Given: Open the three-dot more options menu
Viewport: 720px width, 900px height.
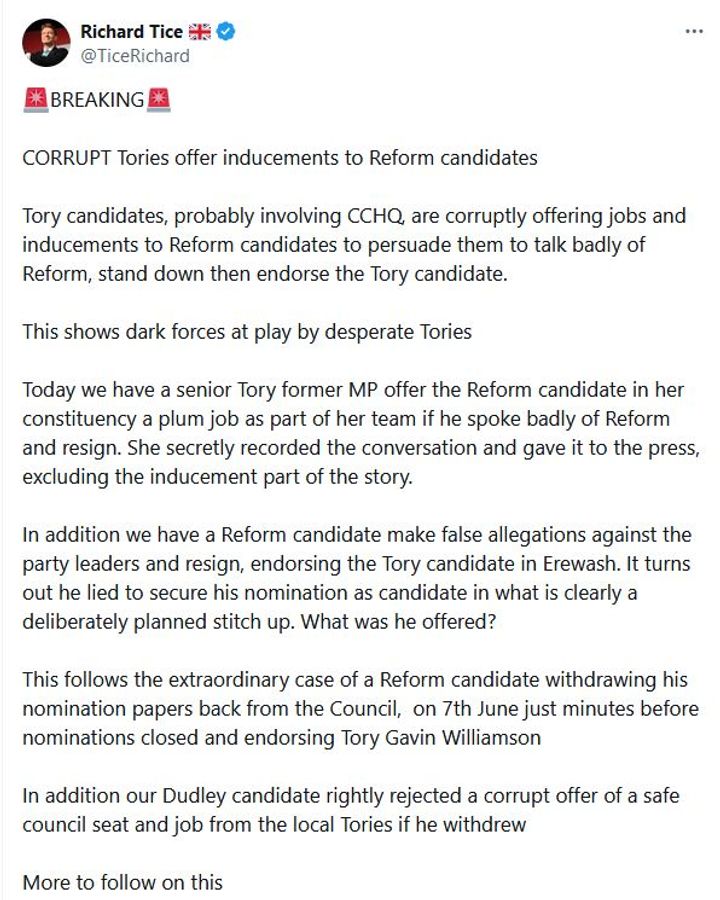Looking at the screenshot, I should click(x=694, y=32).
